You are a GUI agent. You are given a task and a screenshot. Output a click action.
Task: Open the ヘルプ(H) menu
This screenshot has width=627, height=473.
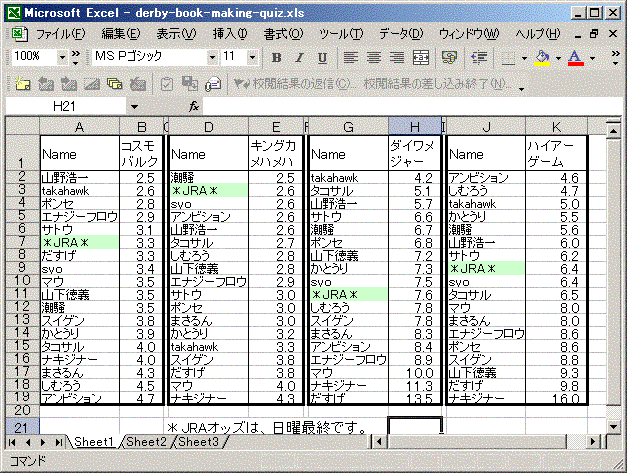point(537,34)
